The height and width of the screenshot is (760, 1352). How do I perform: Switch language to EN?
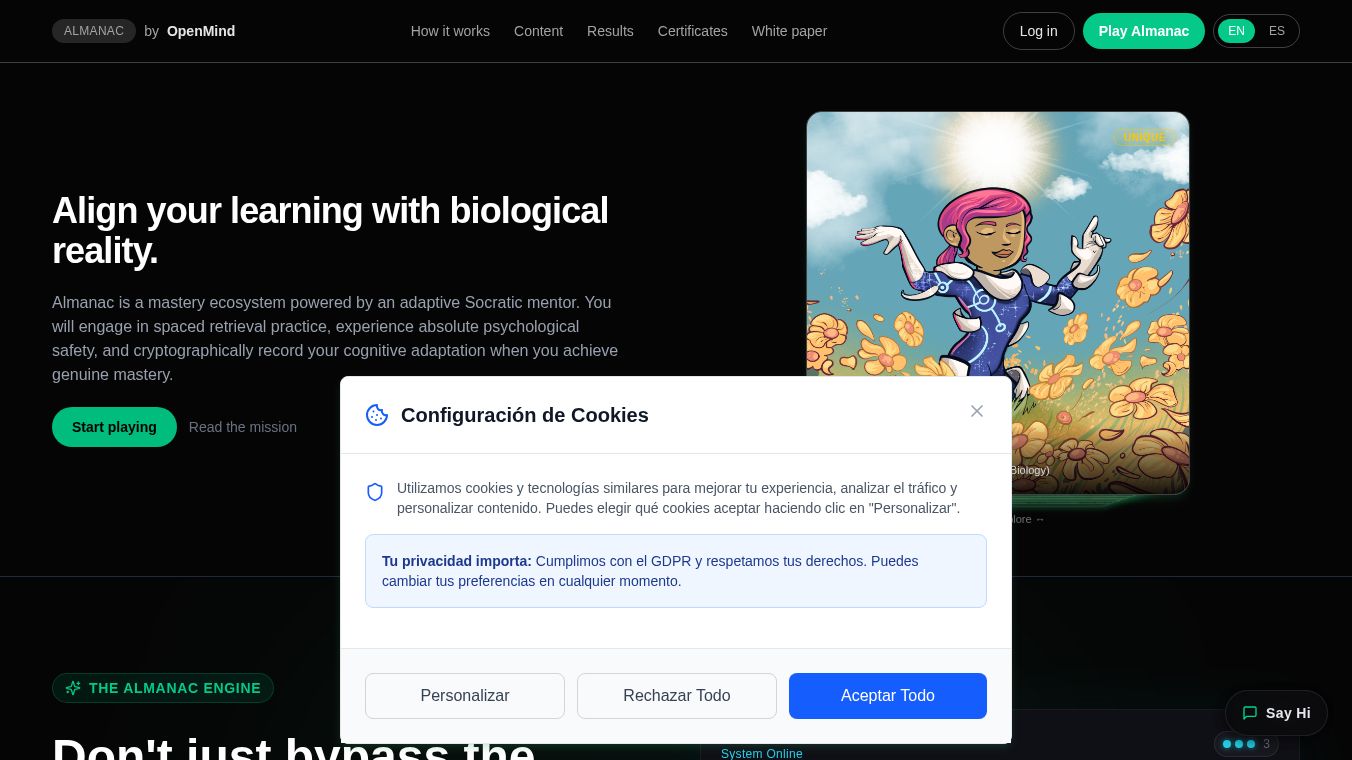pyautogui.click(x=1236, y=31)
